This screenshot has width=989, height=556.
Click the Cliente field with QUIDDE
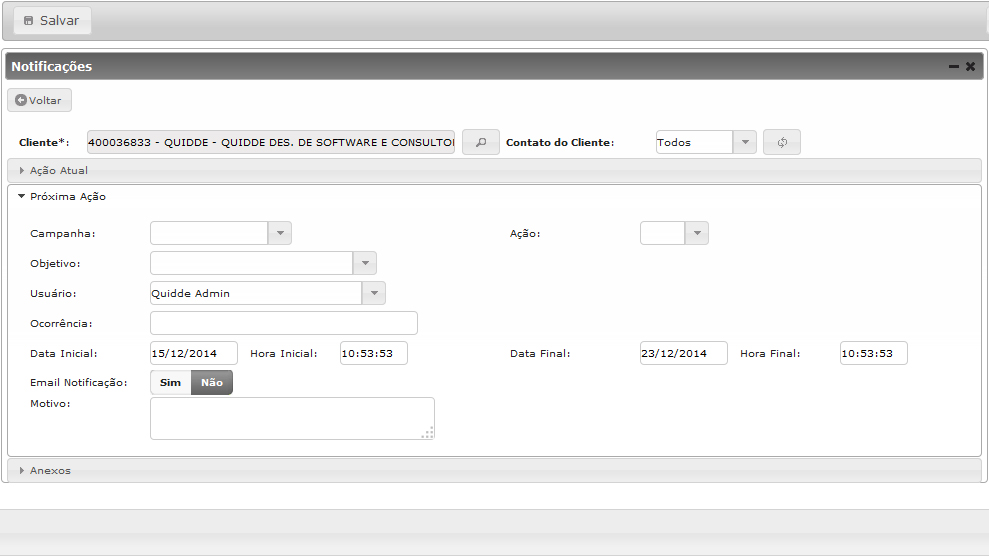point(271,142)
